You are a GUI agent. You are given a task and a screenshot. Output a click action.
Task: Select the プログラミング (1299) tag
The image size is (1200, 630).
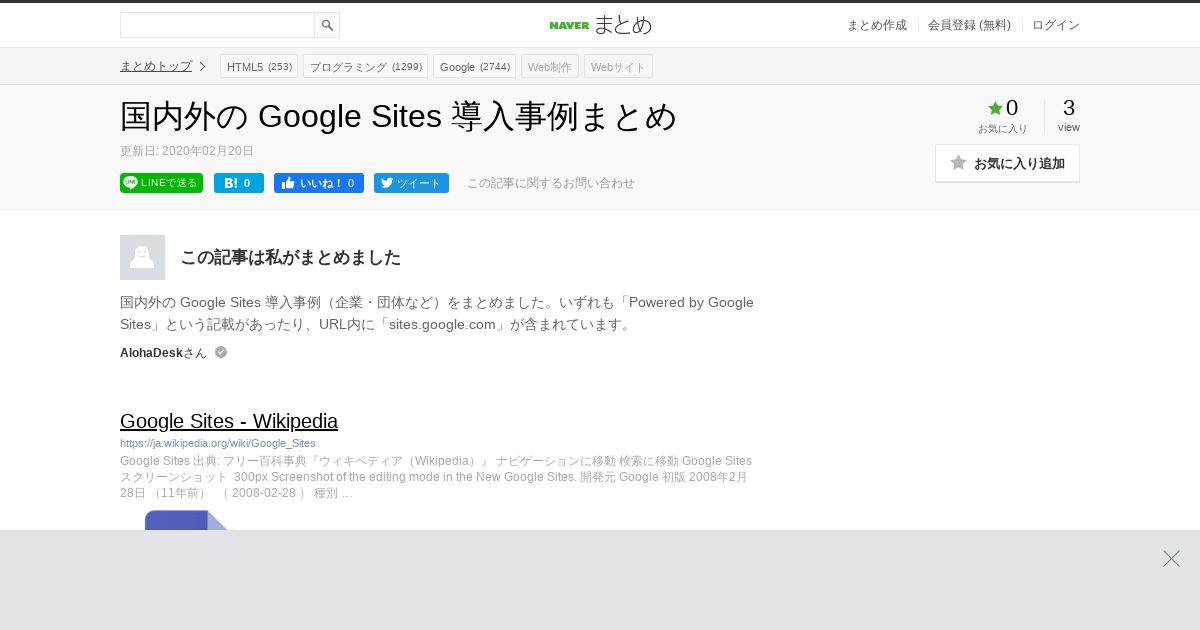click(365, 66)
